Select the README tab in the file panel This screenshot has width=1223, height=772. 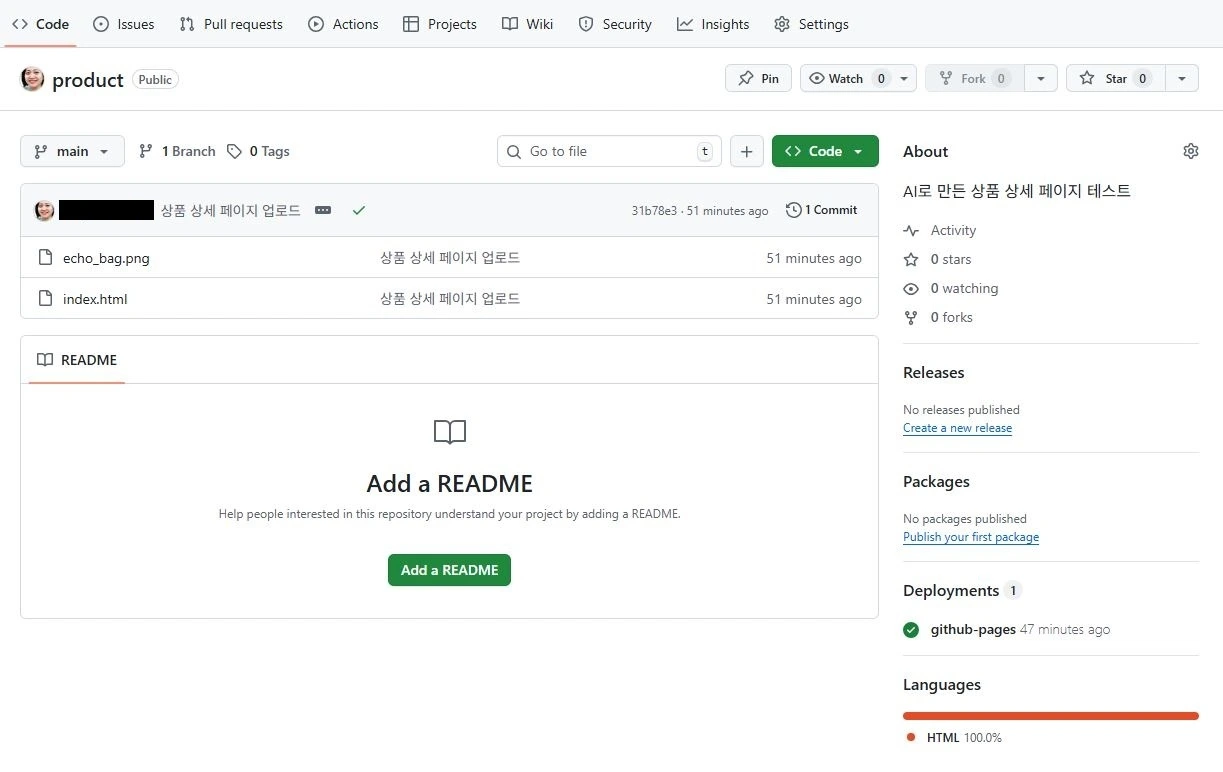77,360
